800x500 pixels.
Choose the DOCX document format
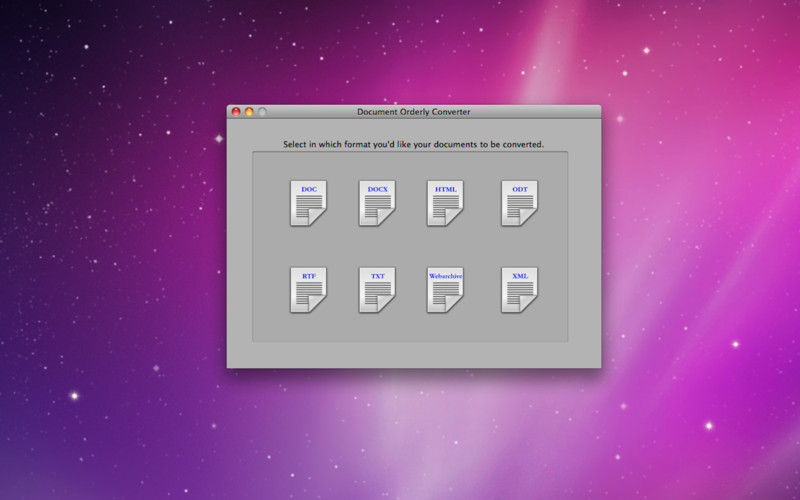(377, 203)
